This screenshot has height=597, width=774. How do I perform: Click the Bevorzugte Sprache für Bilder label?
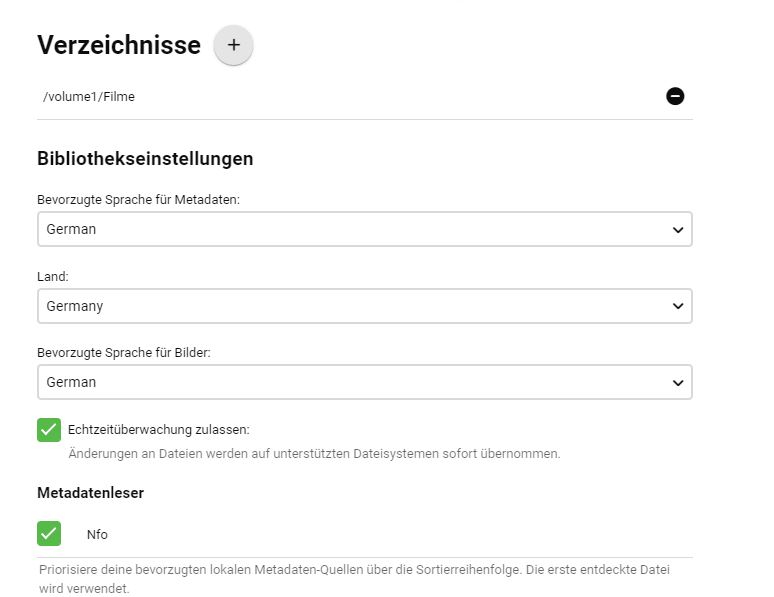(x=124, y=352)
